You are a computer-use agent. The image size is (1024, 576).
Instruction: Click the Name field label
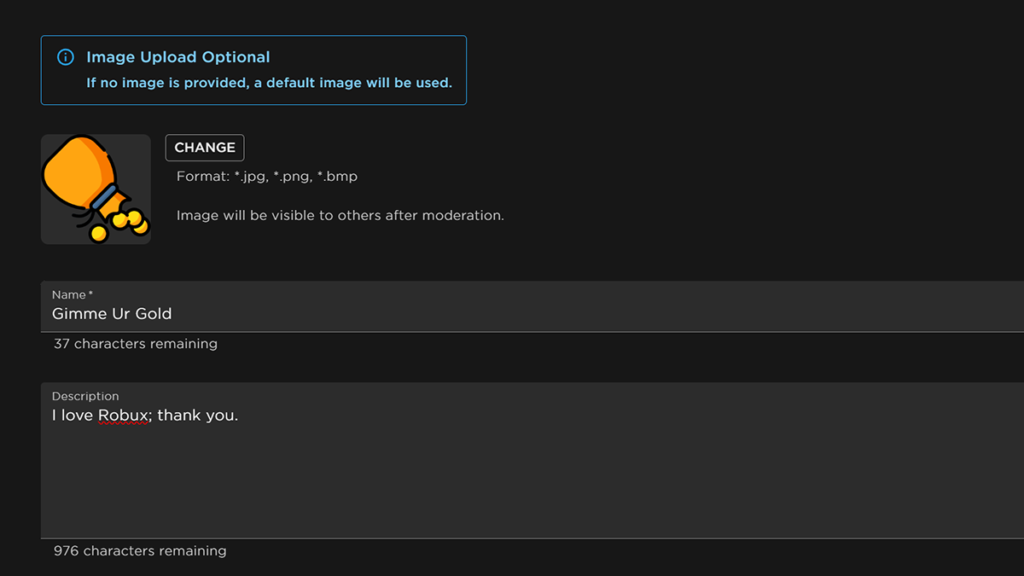(x=70, y=295)
